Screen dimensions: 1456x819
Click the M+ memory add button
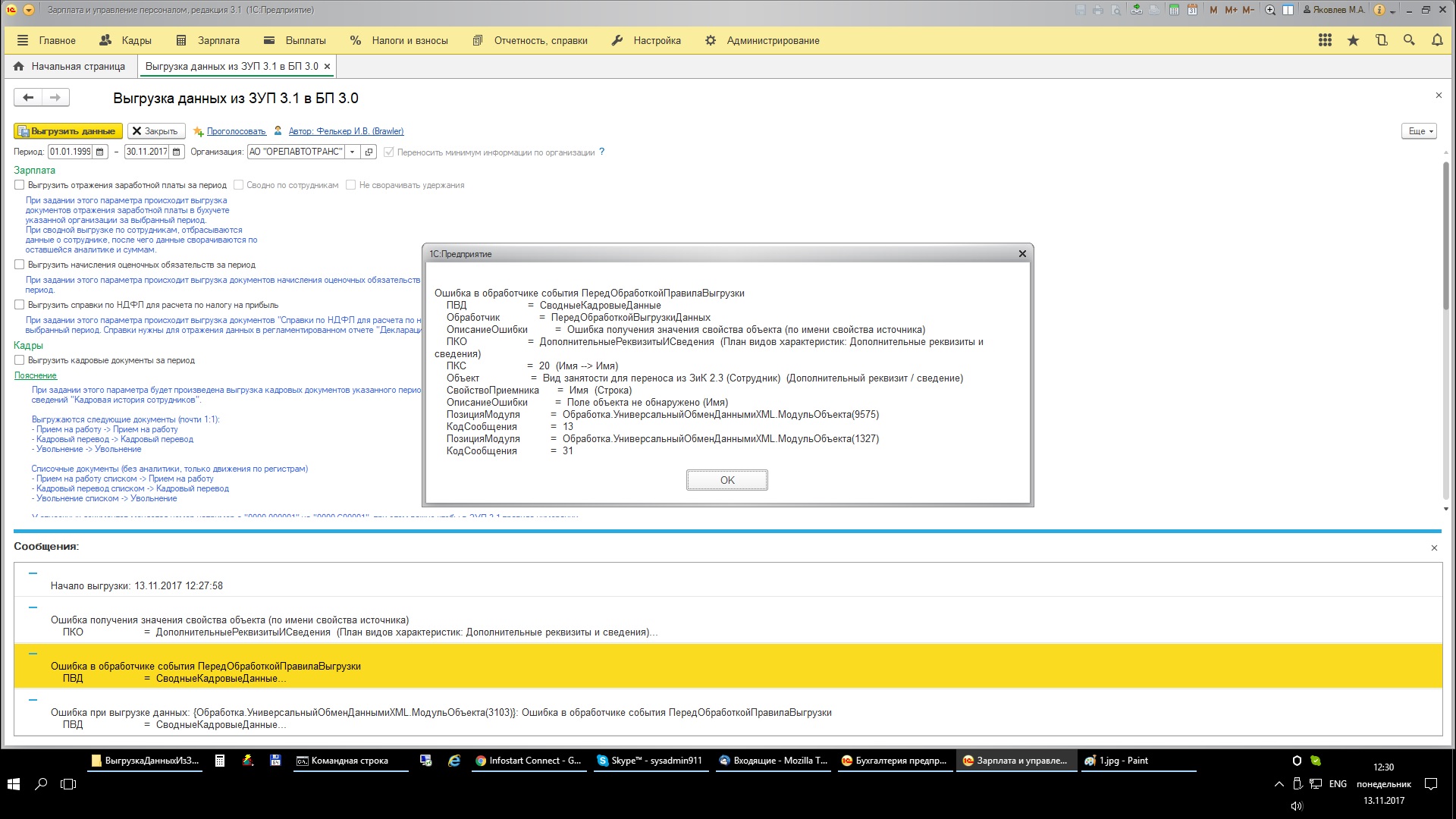coord(1231,10)
